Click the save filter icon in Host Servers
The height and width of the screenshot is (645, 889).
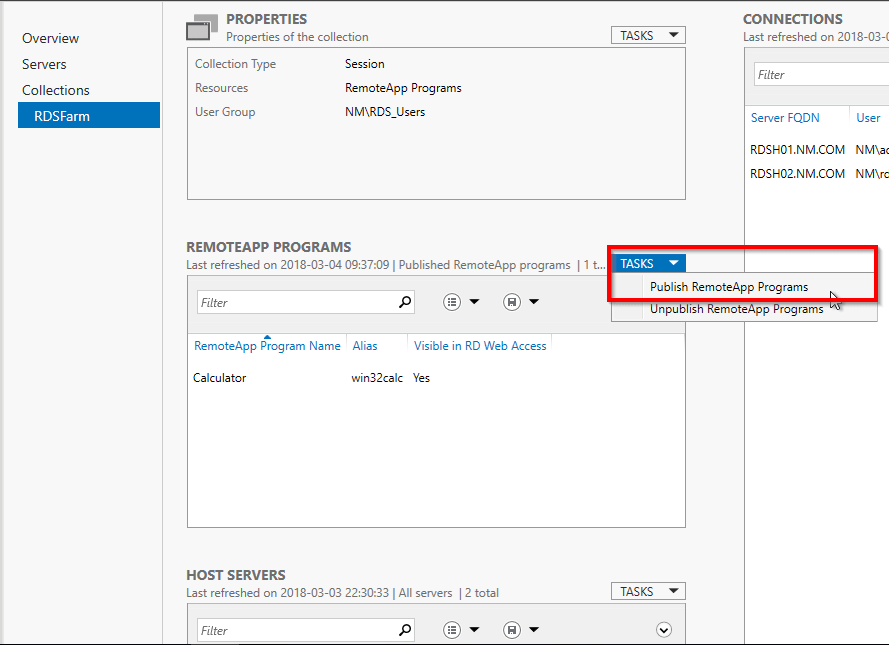510,629
